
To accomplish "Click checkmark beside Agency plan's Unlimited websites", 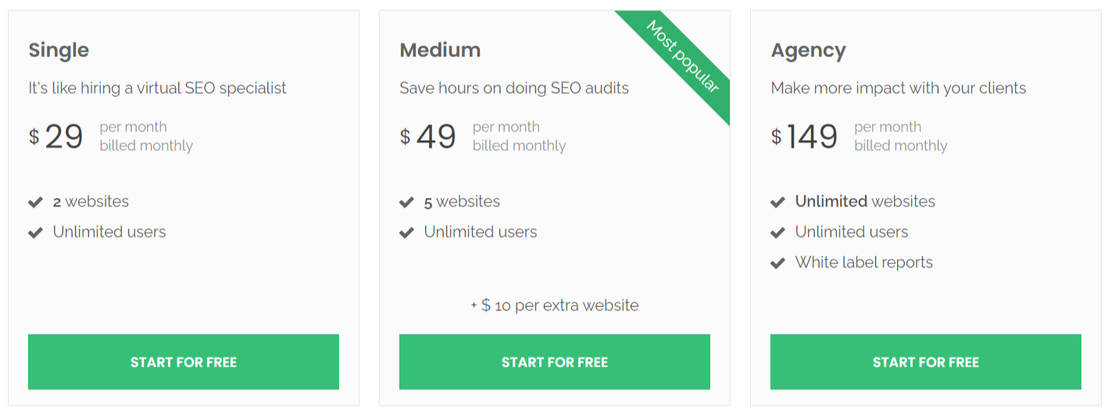I will pos(778,202).
